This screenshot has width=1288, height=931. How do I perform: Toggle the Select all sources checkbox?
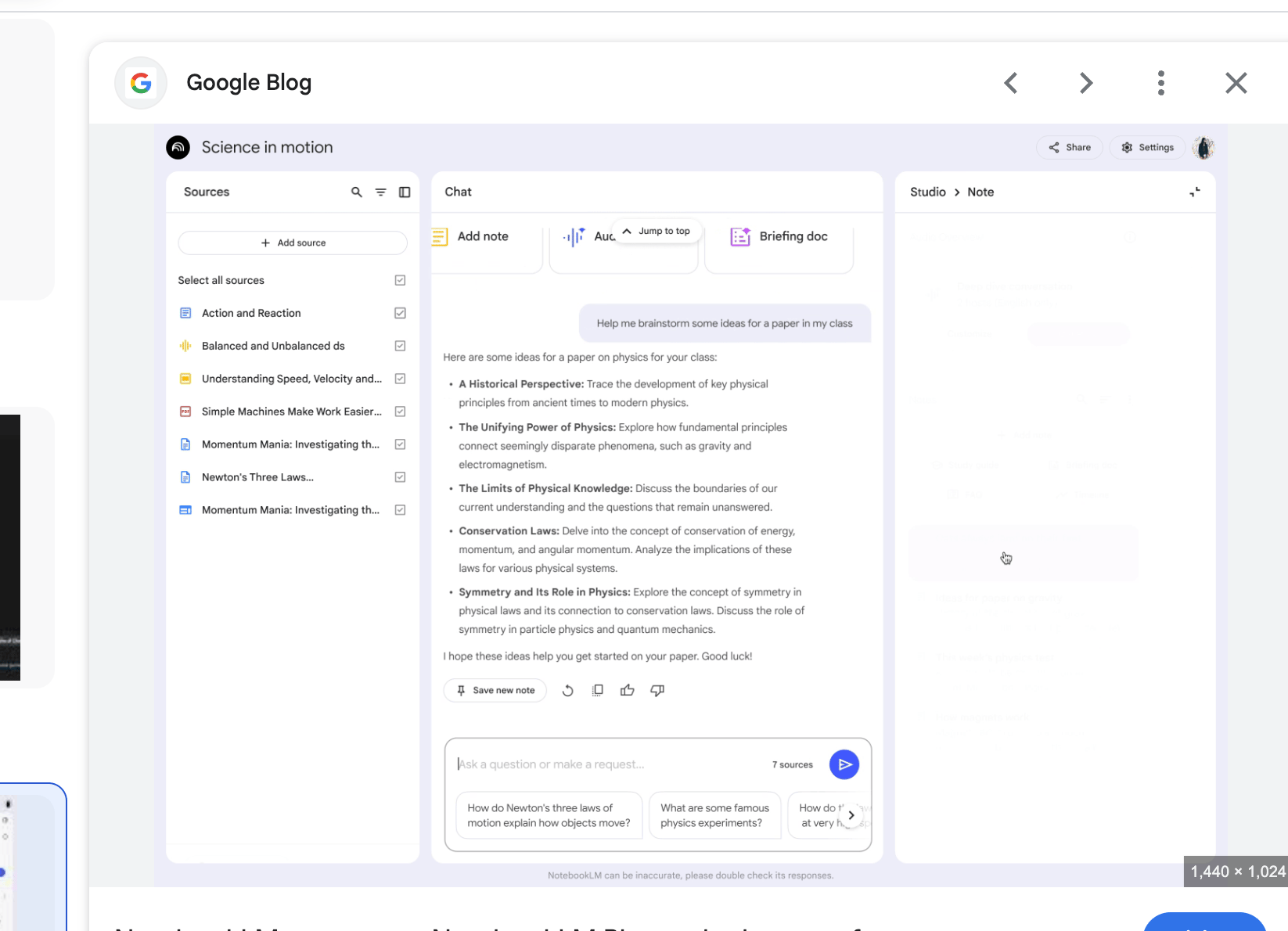click(x=400, y=280)
